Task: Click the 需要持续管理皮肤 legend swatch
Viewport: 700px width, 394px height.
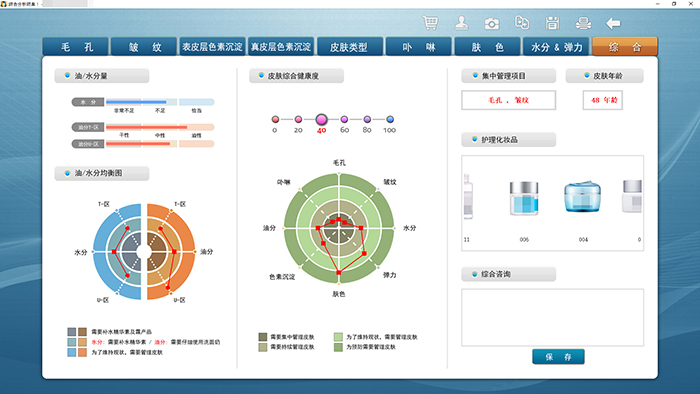Action: pos(262,347)
